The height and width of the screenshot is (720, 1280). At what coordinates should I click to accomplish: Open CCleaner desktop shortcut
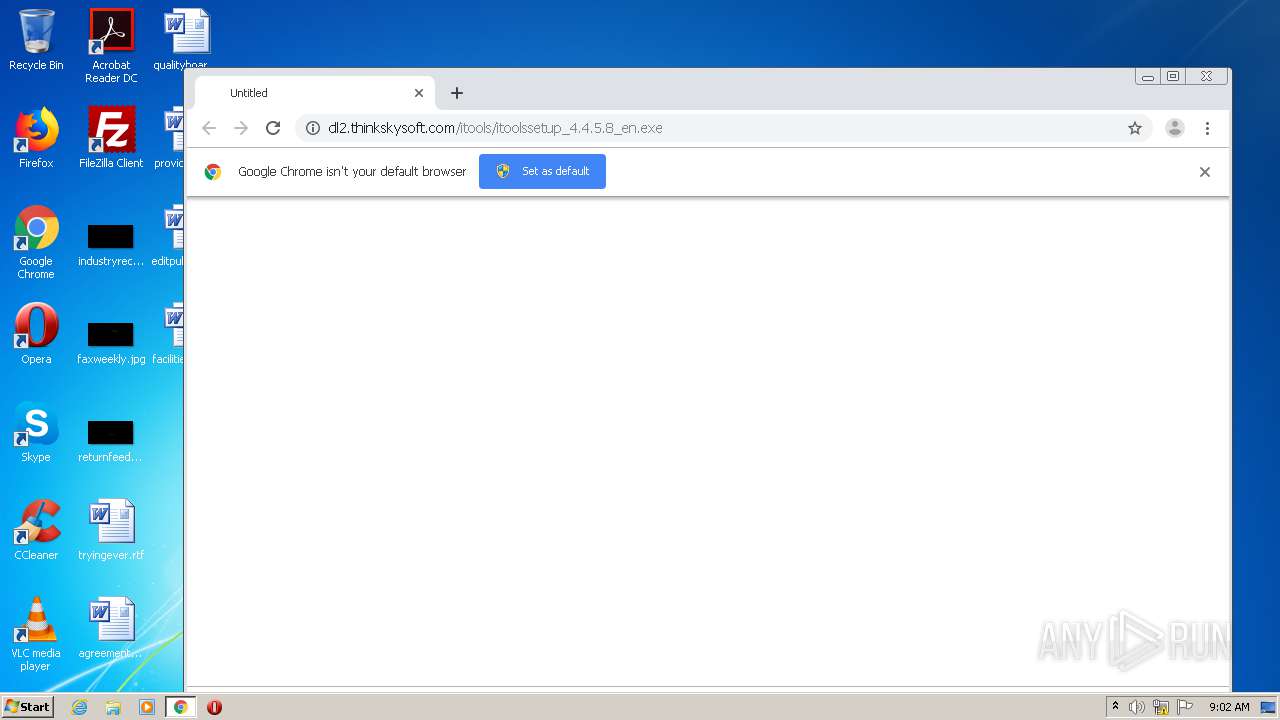[36, 530]
